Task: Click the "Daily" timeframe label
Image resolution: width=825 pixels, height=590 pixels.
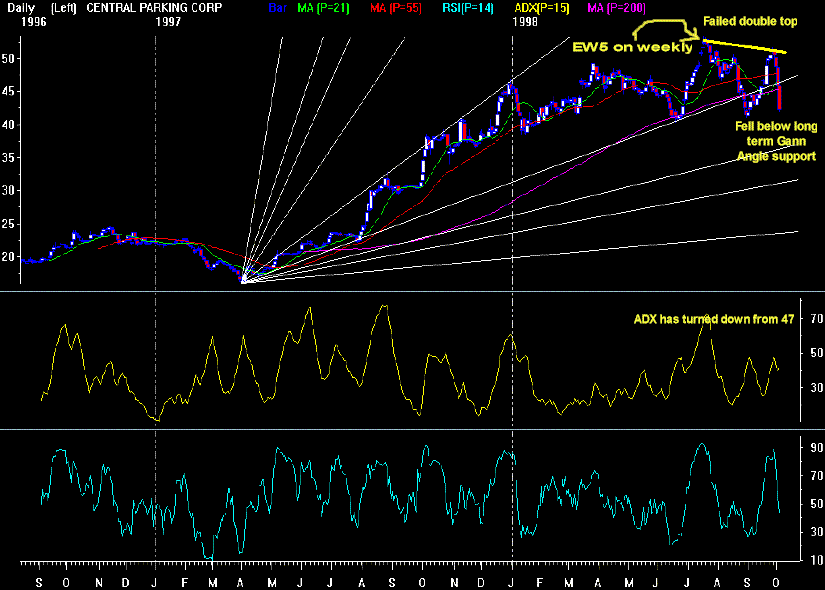Action: (x=21, y=8)
